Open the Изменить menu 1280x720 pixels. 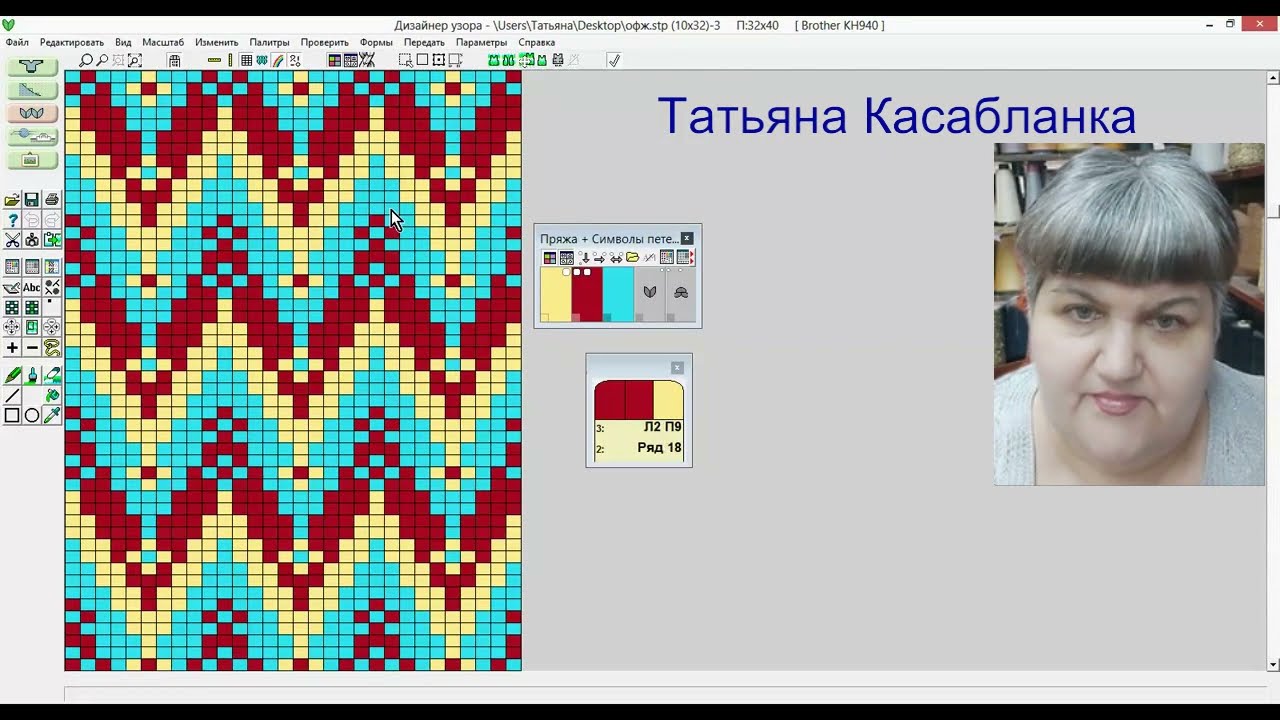[x=216, y=43]
